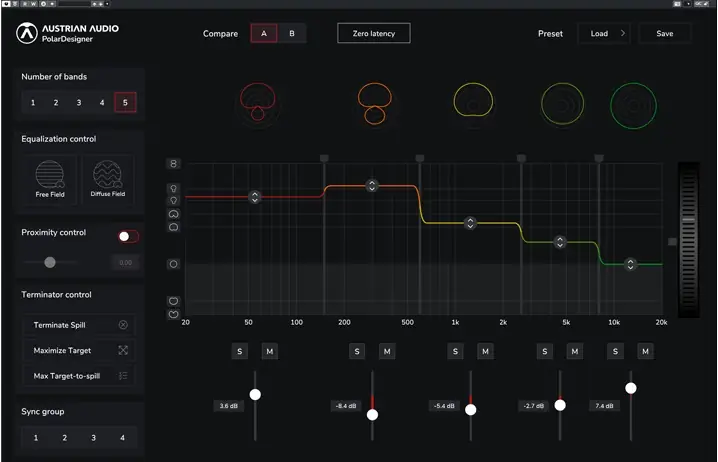
Task: Set number of bands to 3
Action: (x=79, y=102)
